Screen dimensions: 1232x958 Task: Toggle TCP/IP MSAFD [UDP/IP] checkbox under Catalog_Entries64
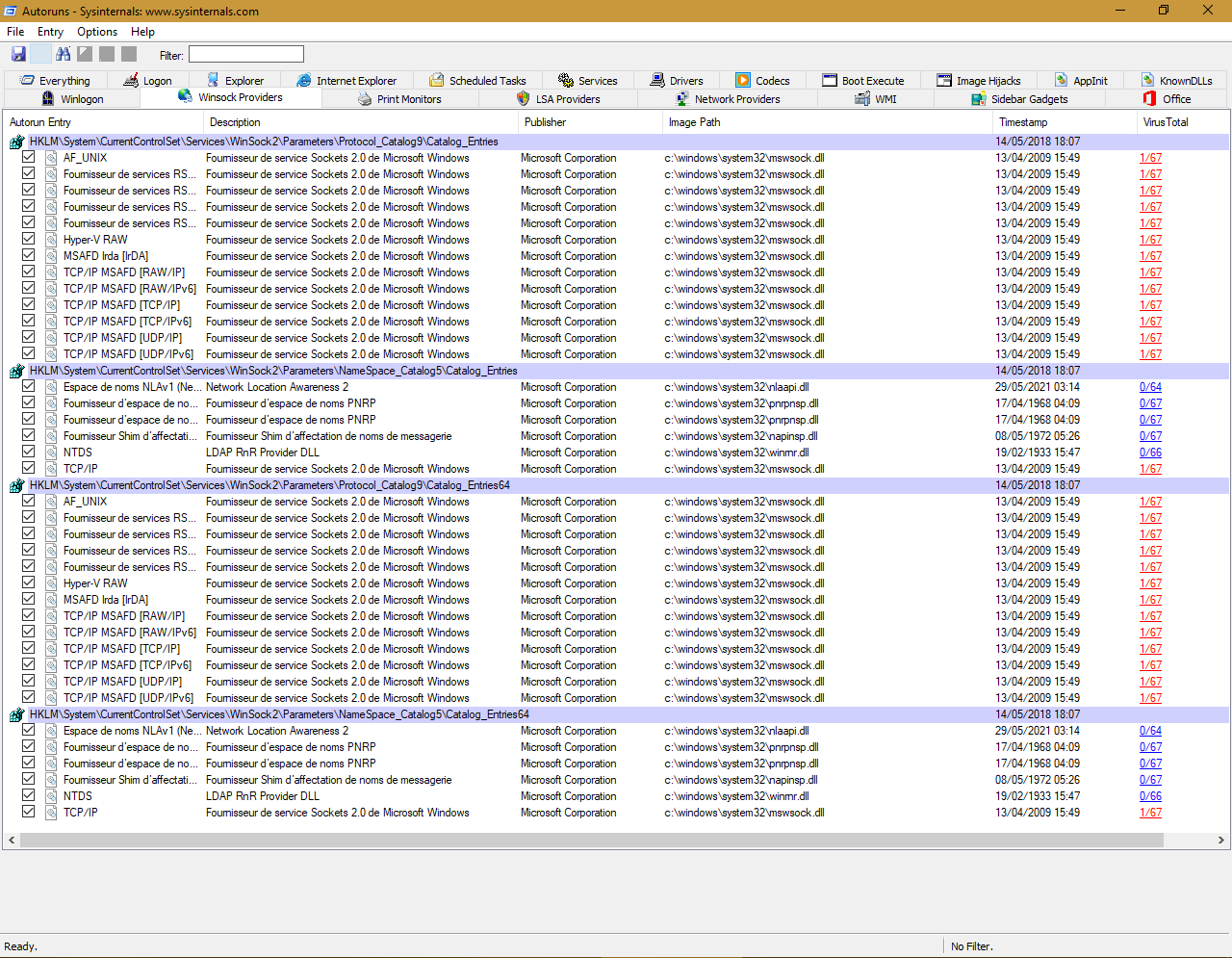(x=29, y=681)
